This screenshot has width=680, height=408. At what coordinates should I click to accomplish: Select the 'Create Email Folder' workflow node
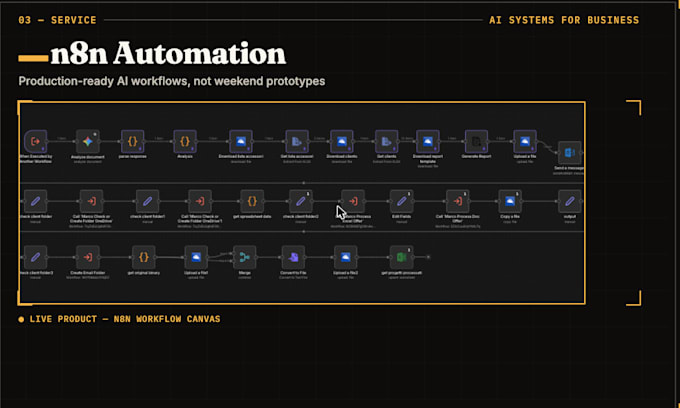(x=88, y=257)
